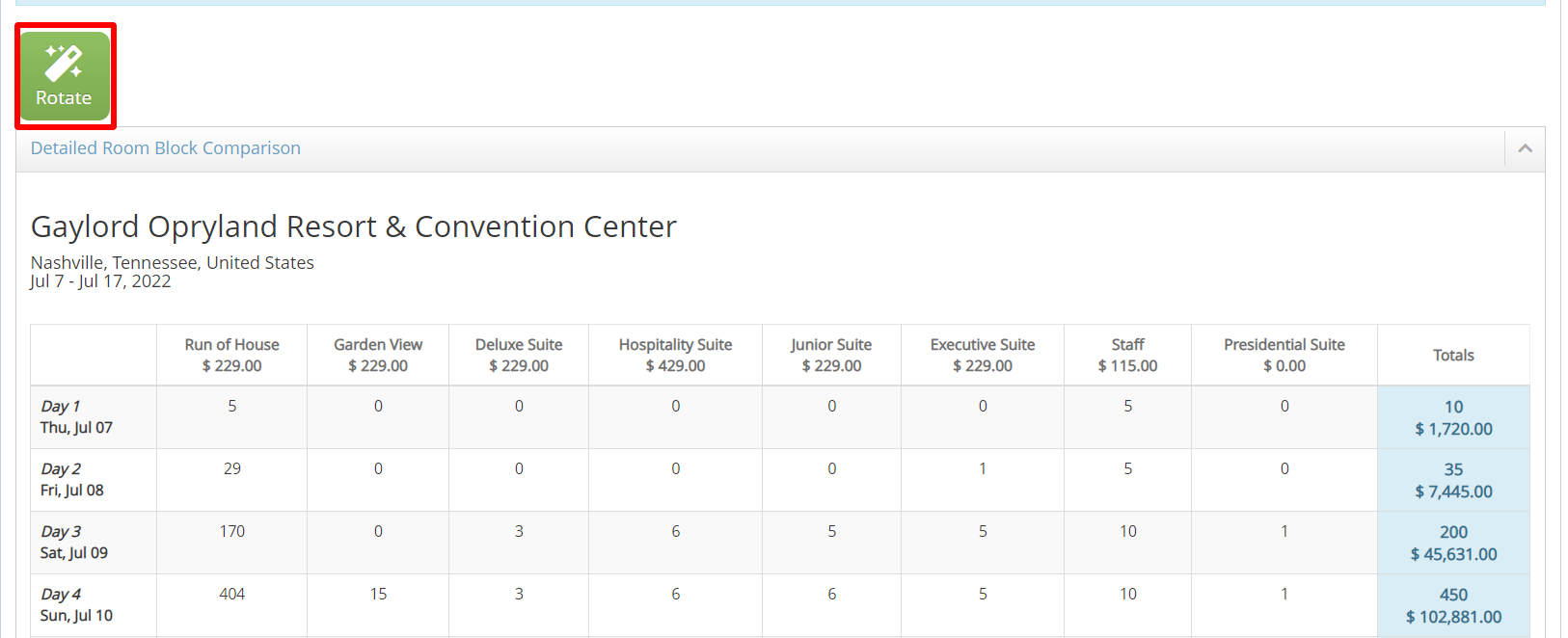
Task: Click the Totals column header
Action: [1453, 355]
